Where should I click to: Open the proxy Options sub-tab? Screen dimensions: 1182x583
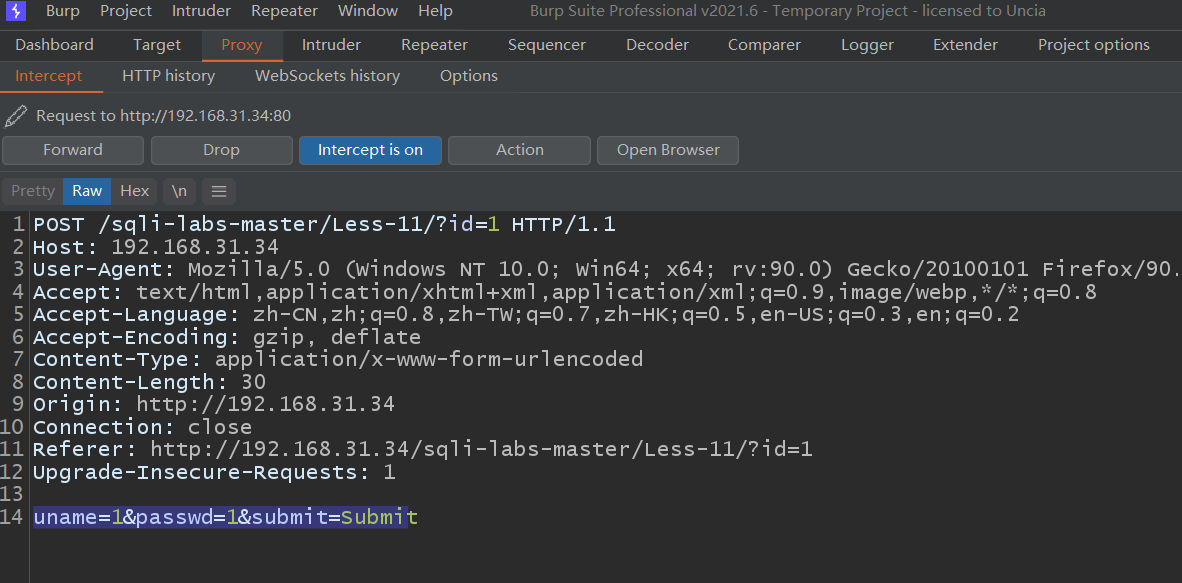469,76
